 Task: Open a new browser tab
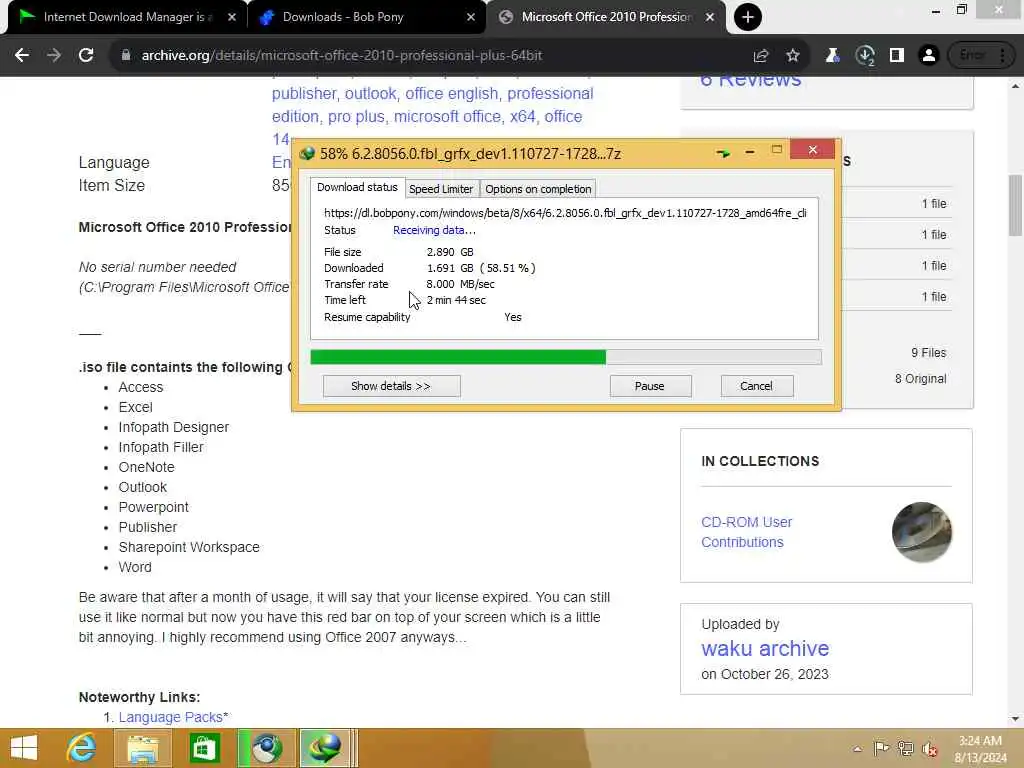click(748, 17)
